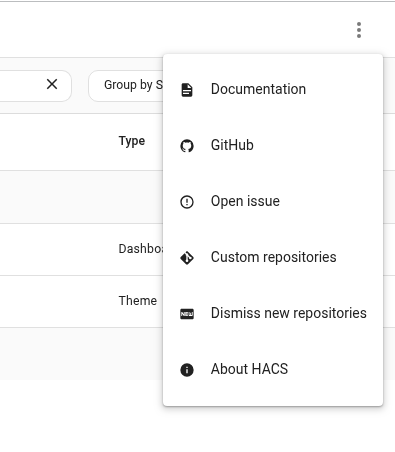Expand the Group by dropdown
The width and height of the screenshot is (395, 452).
126,86
